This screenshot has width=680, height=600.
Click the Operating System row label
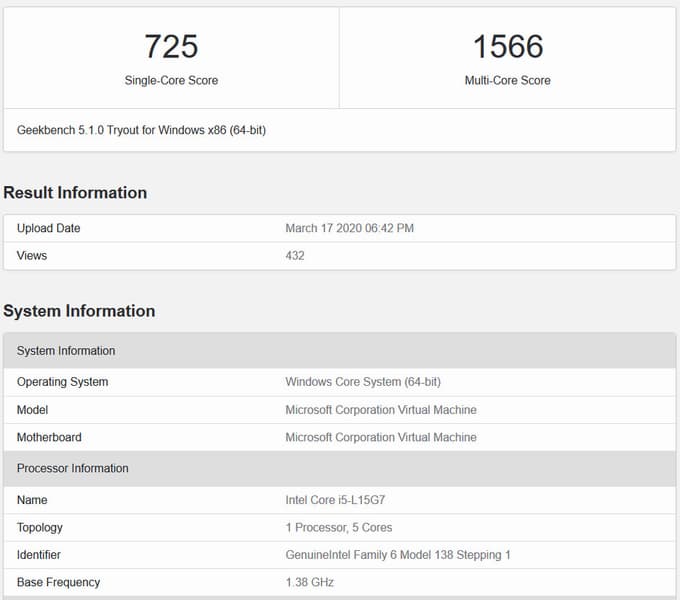click(x=62, y=382)
